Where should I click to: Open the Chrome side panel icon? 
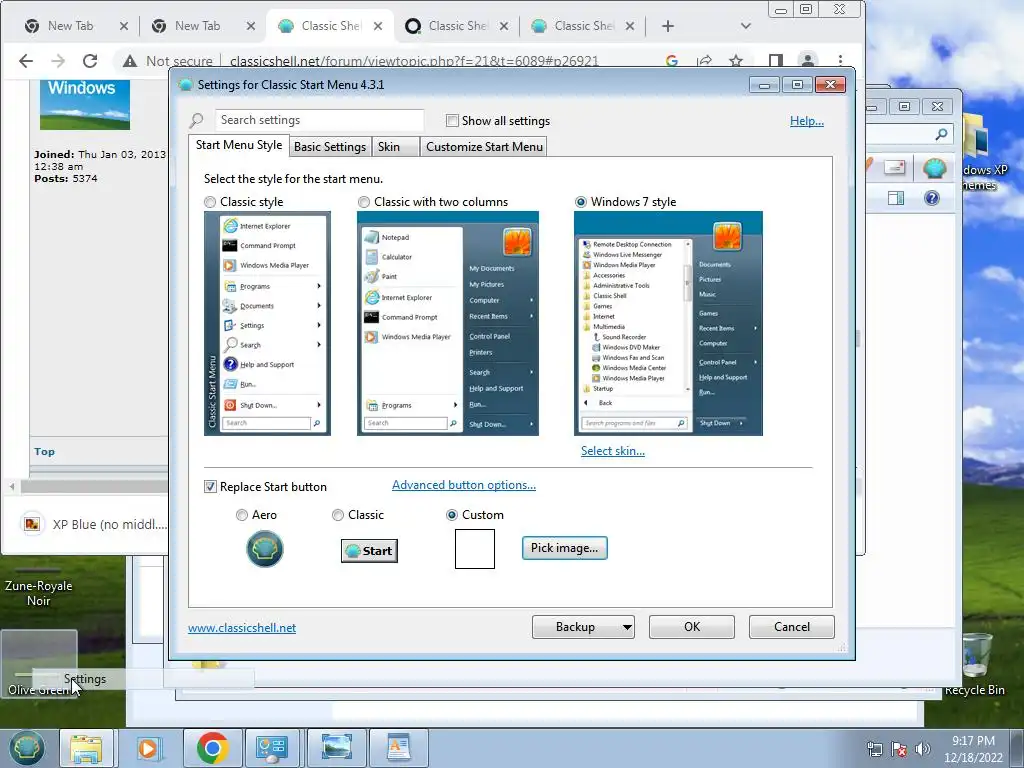pos(775,61)
